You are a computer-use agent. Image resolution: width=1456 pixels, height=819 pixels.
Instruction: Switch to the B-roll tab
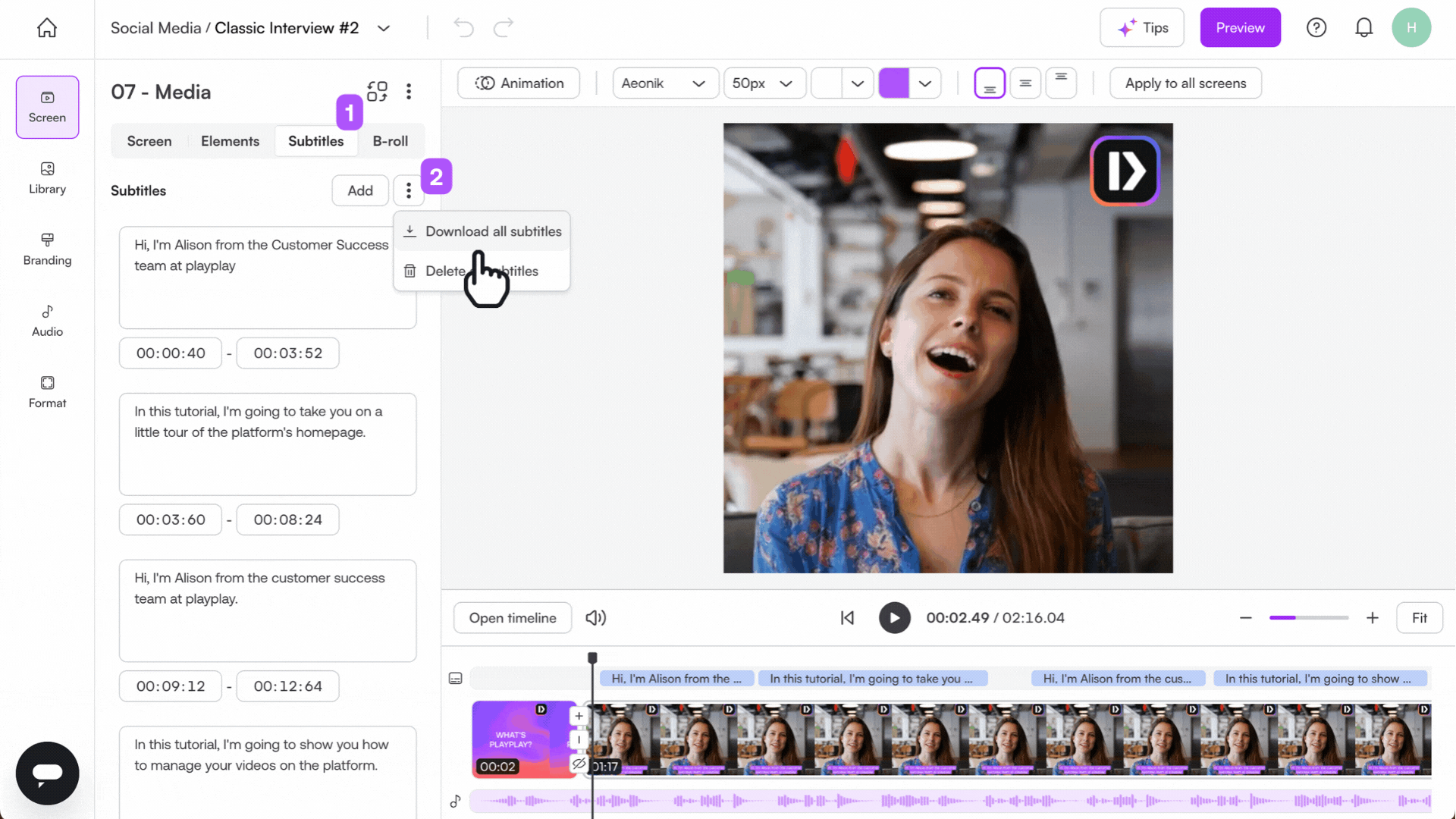pyautogui.click(x=390, y=141)
